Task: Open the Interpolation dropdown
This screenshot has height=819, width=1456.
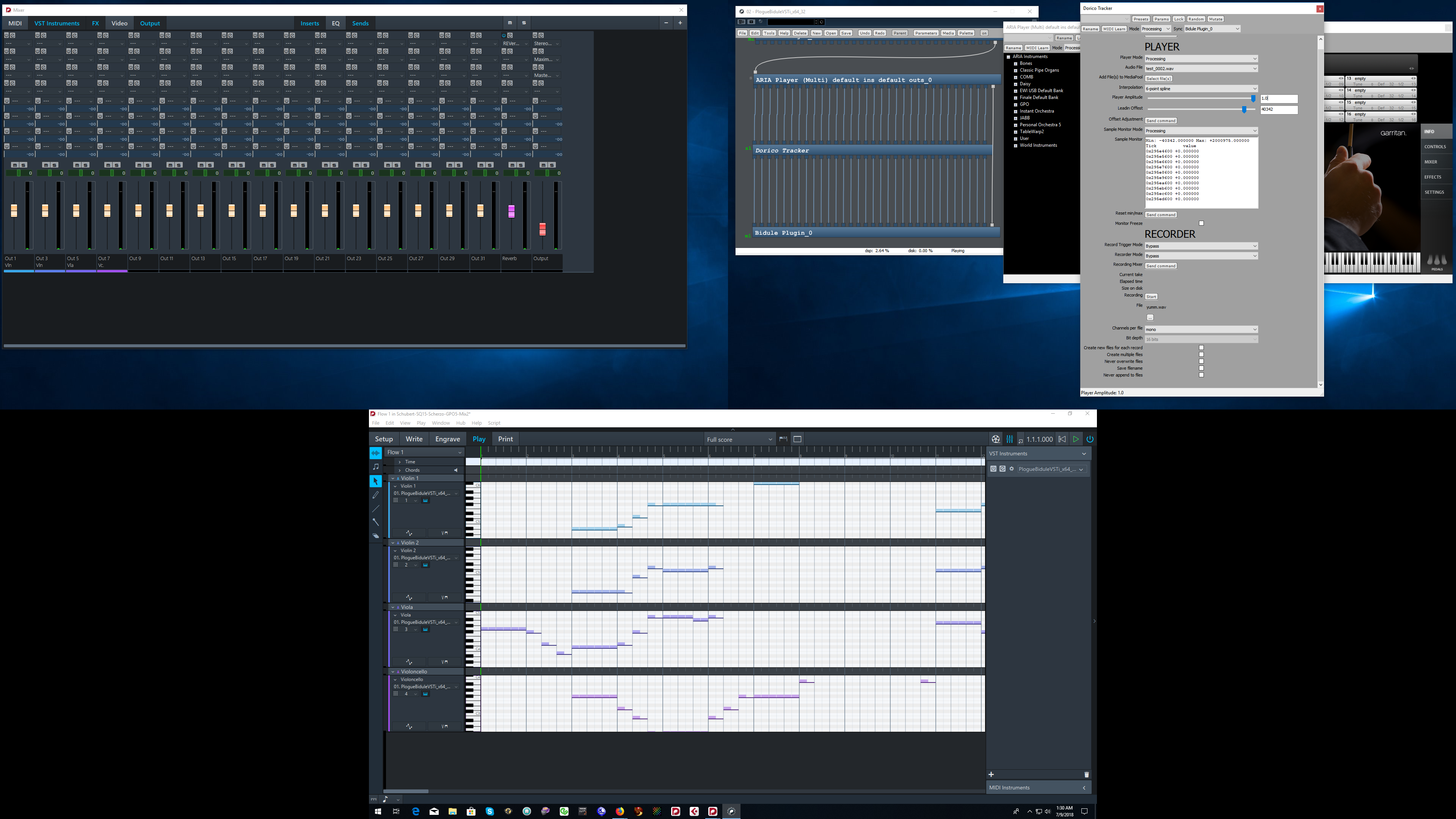Action: click(1201, 89)
